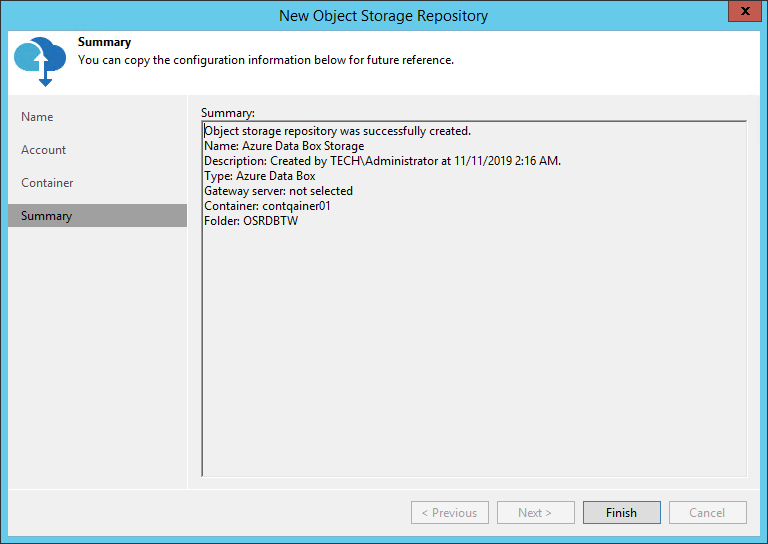768x544 pixels.
Task: Click the 'Folder: OSRDBTW' line
Action: point(251,221)
